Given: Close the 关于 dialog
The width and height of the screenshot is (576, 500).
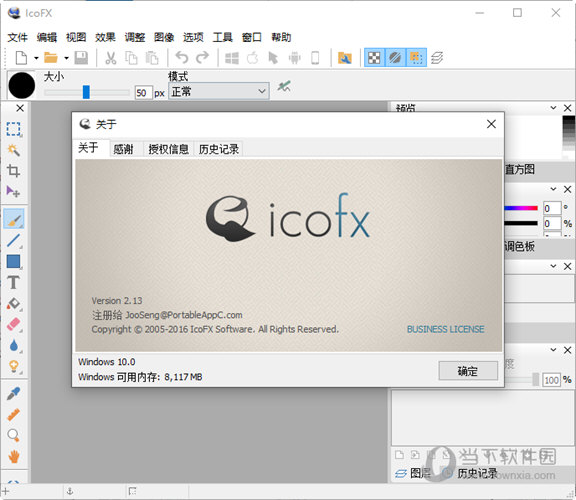Looking at the screenshot, I should (x=492, y=124).
